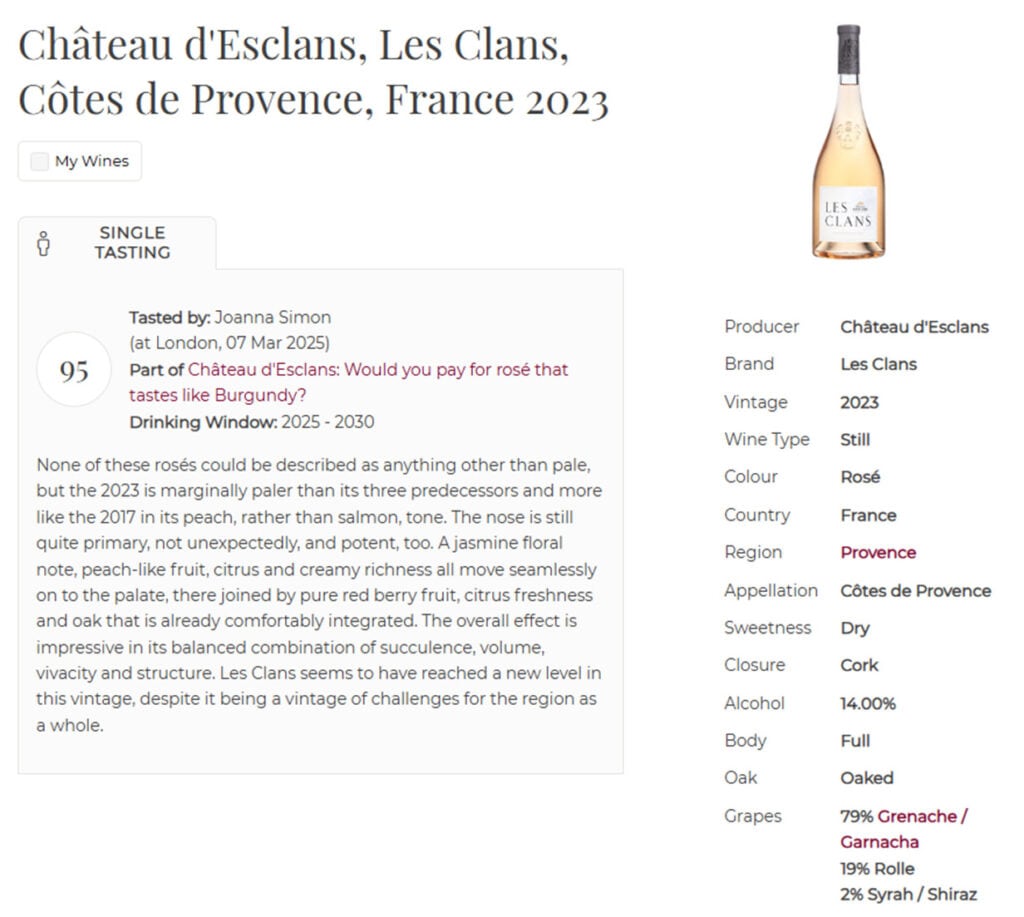
Task: Open the Château d'Esclans Burgundy article link
Action: coord(378,382)
